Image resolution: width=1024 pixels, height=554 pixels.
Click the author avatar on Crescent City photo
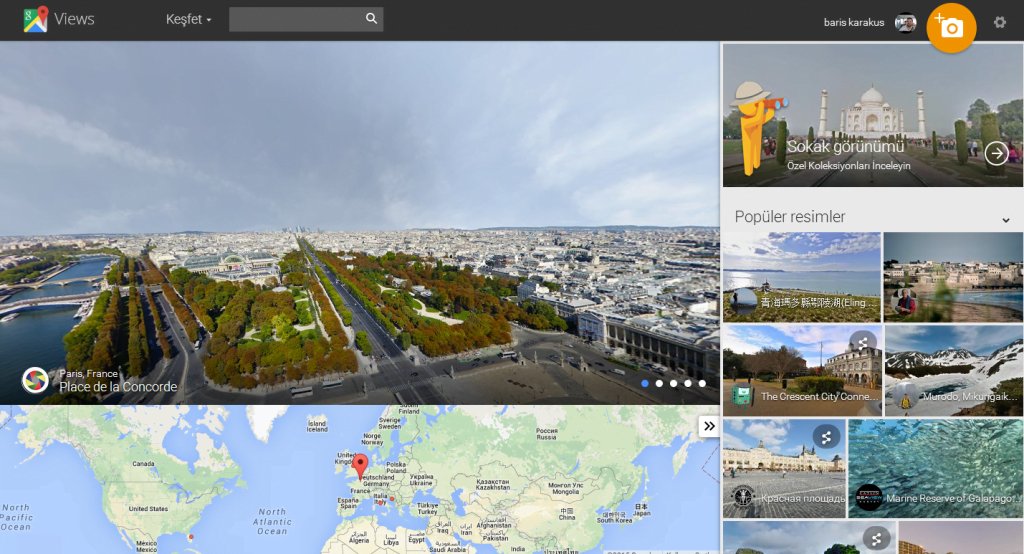pyautogui.click(x=743, y=396)
